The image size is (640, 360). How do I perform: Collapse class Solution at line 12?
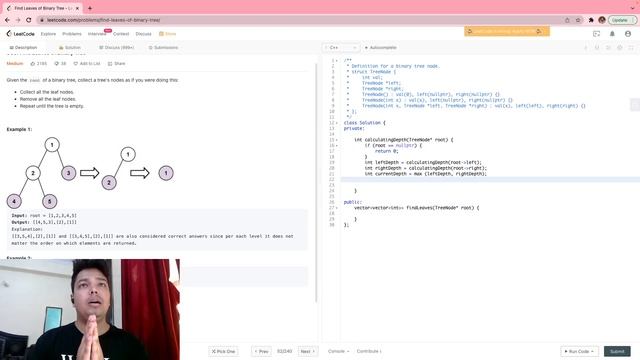coord(337,123)
